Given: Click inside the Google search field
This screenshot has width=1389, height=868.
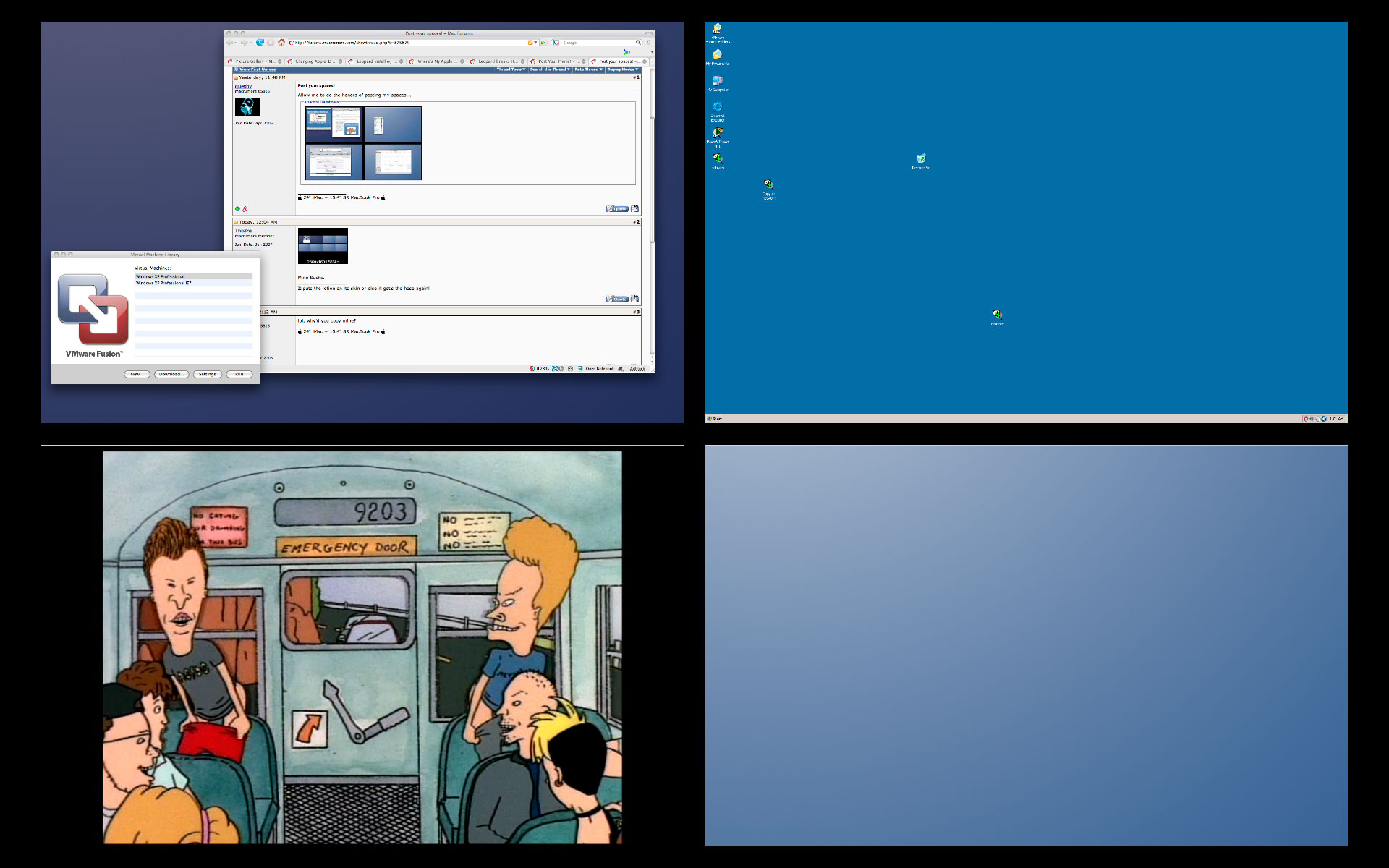Looking at the screenshot, I should click(598, 43).
